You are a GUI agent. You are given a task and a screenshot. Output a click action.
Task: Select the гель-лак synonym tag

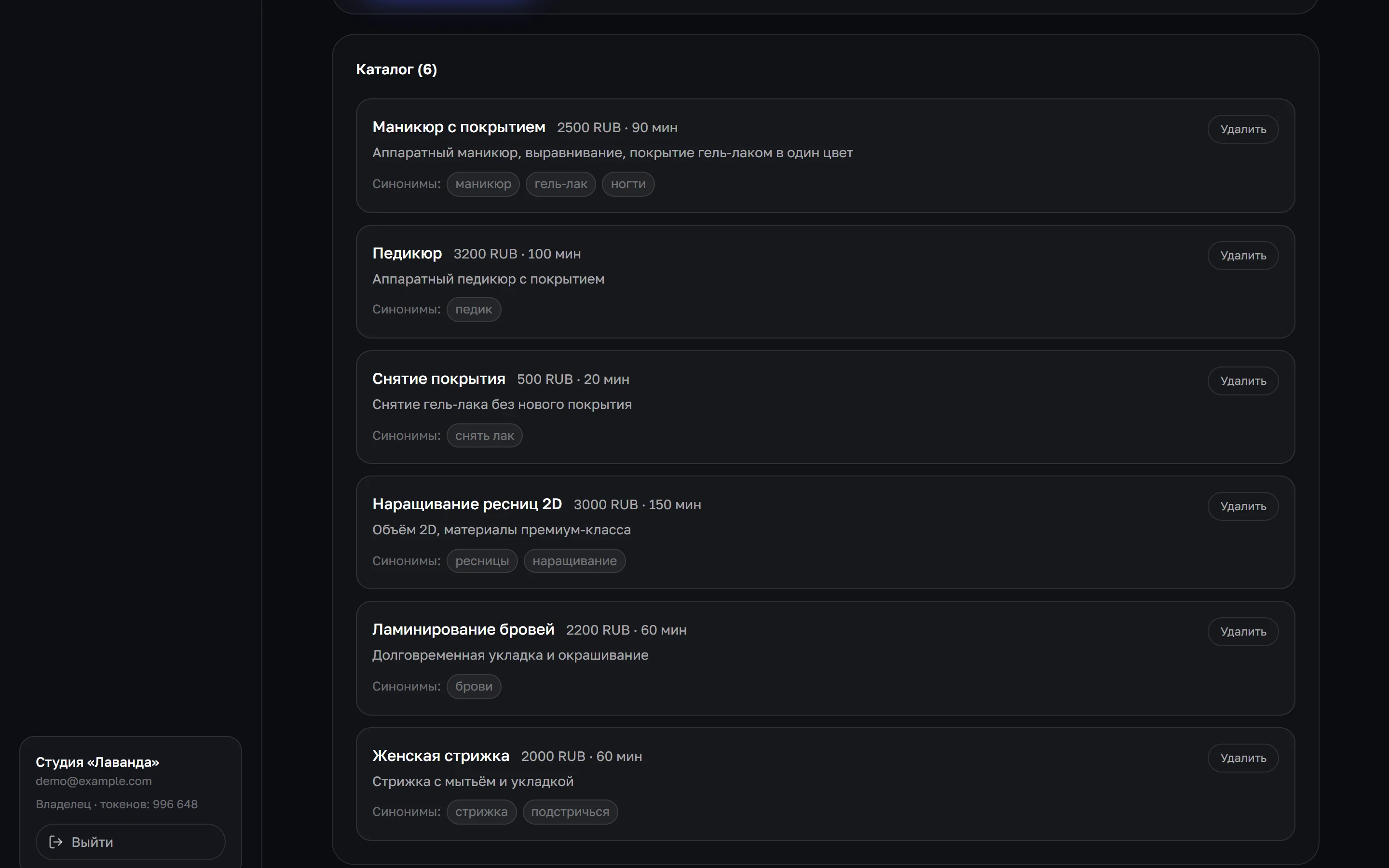[560, 184]
